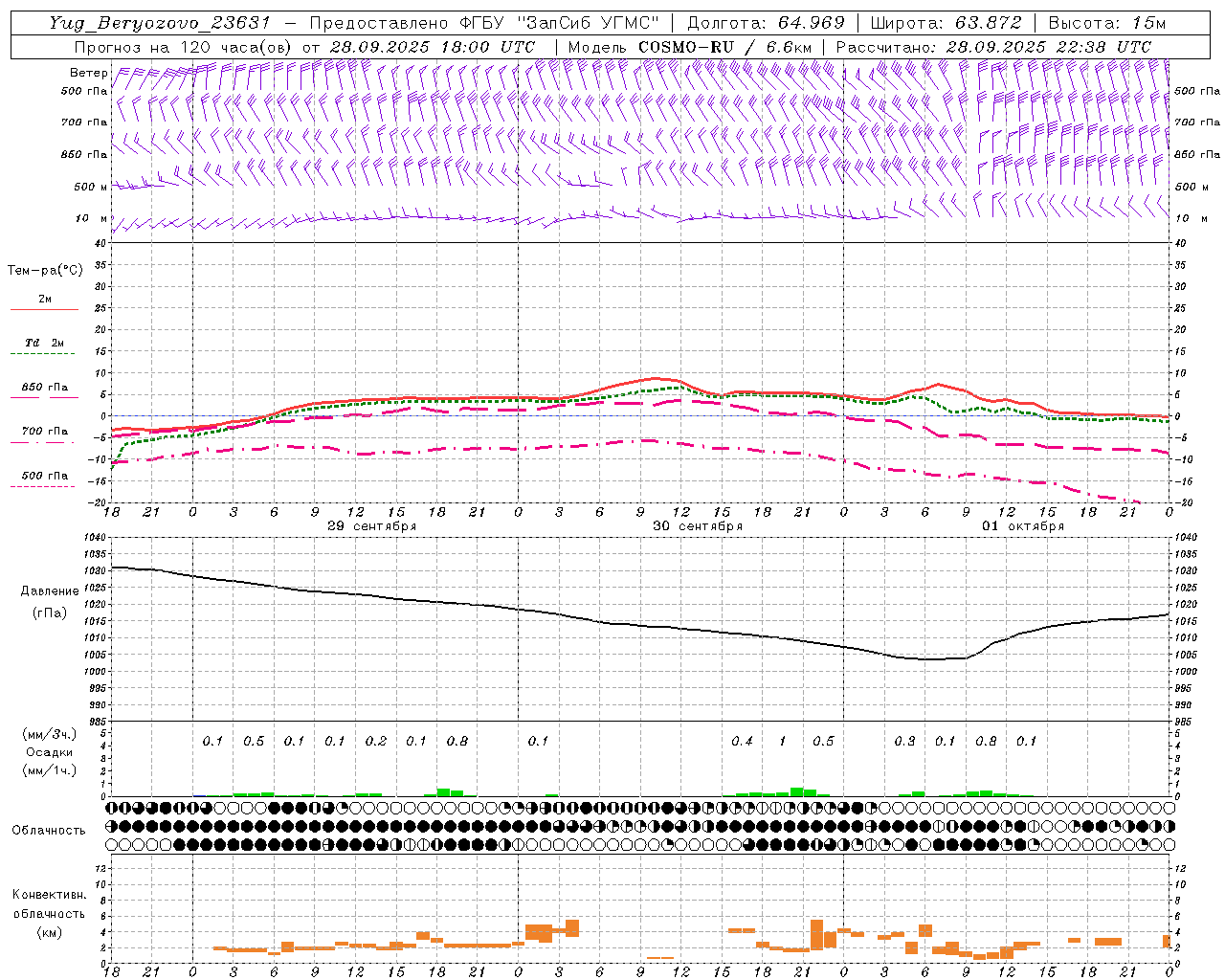Click the Конвективн. convective cloud label

(x=49, y=895)
